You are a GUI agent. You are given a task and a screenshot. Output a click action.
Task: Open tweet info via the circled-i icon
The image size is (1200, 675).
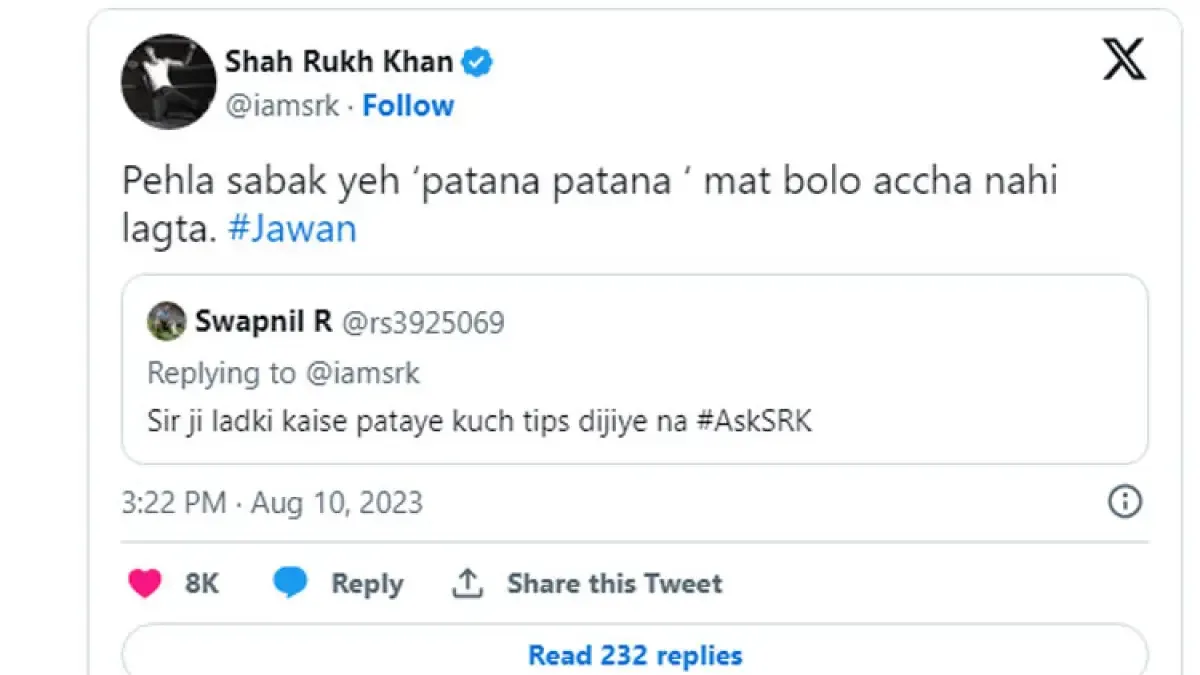click(x=1124, y=501)
